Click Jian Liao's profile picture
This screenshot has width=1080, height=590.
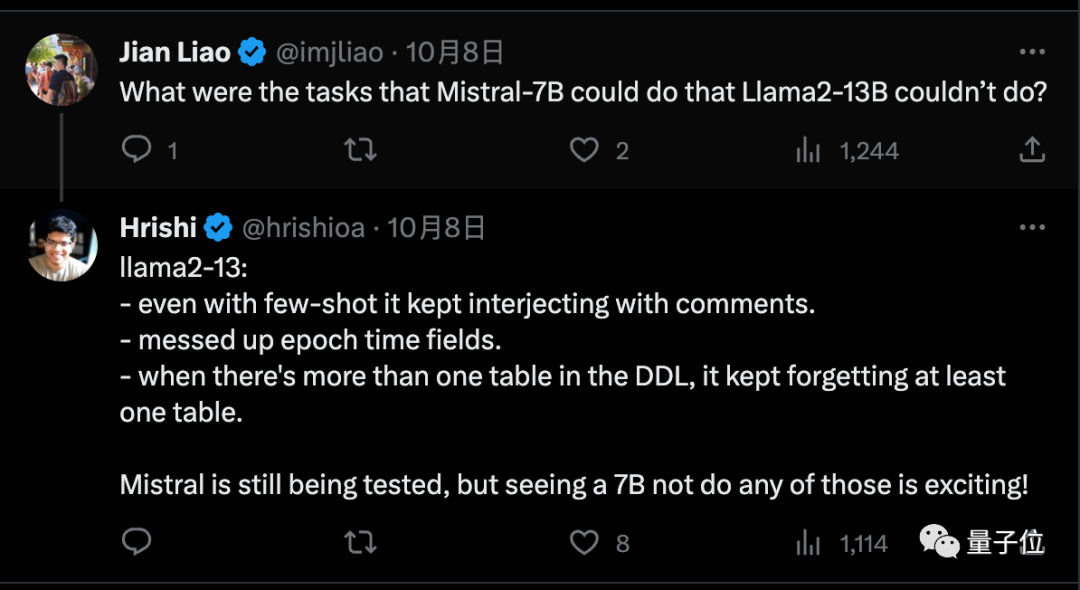[62, 70]
